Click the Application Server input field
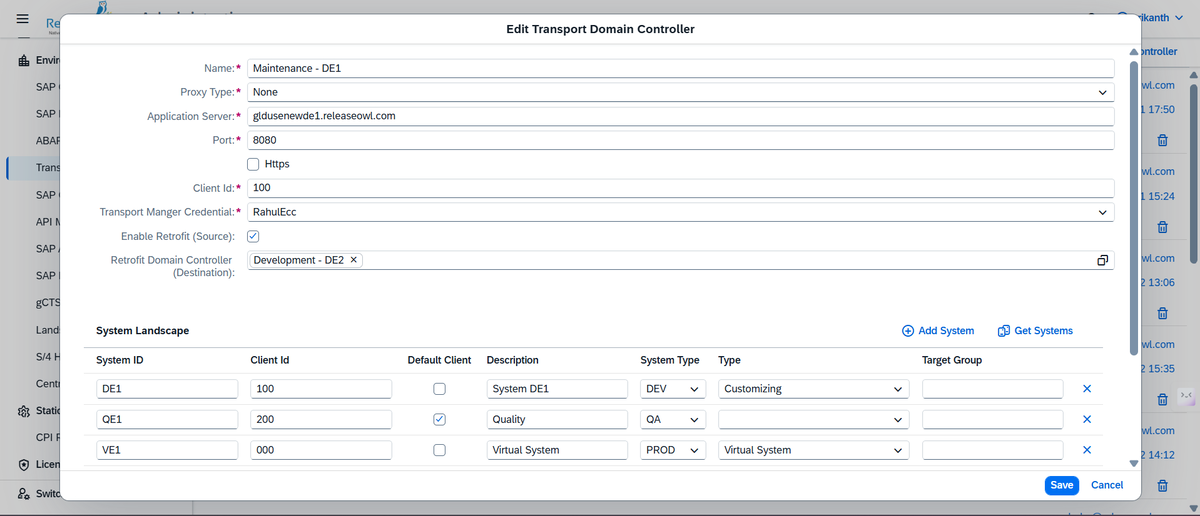This screenshot has height=516, width=1200. click(x=680, y=116)
